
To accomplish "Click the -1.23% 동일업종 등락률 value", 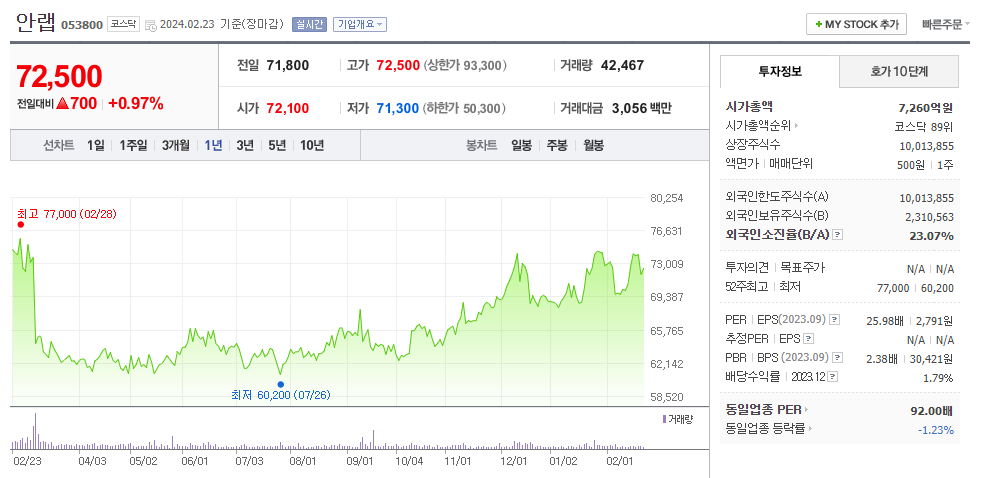I will pos(935,430).
